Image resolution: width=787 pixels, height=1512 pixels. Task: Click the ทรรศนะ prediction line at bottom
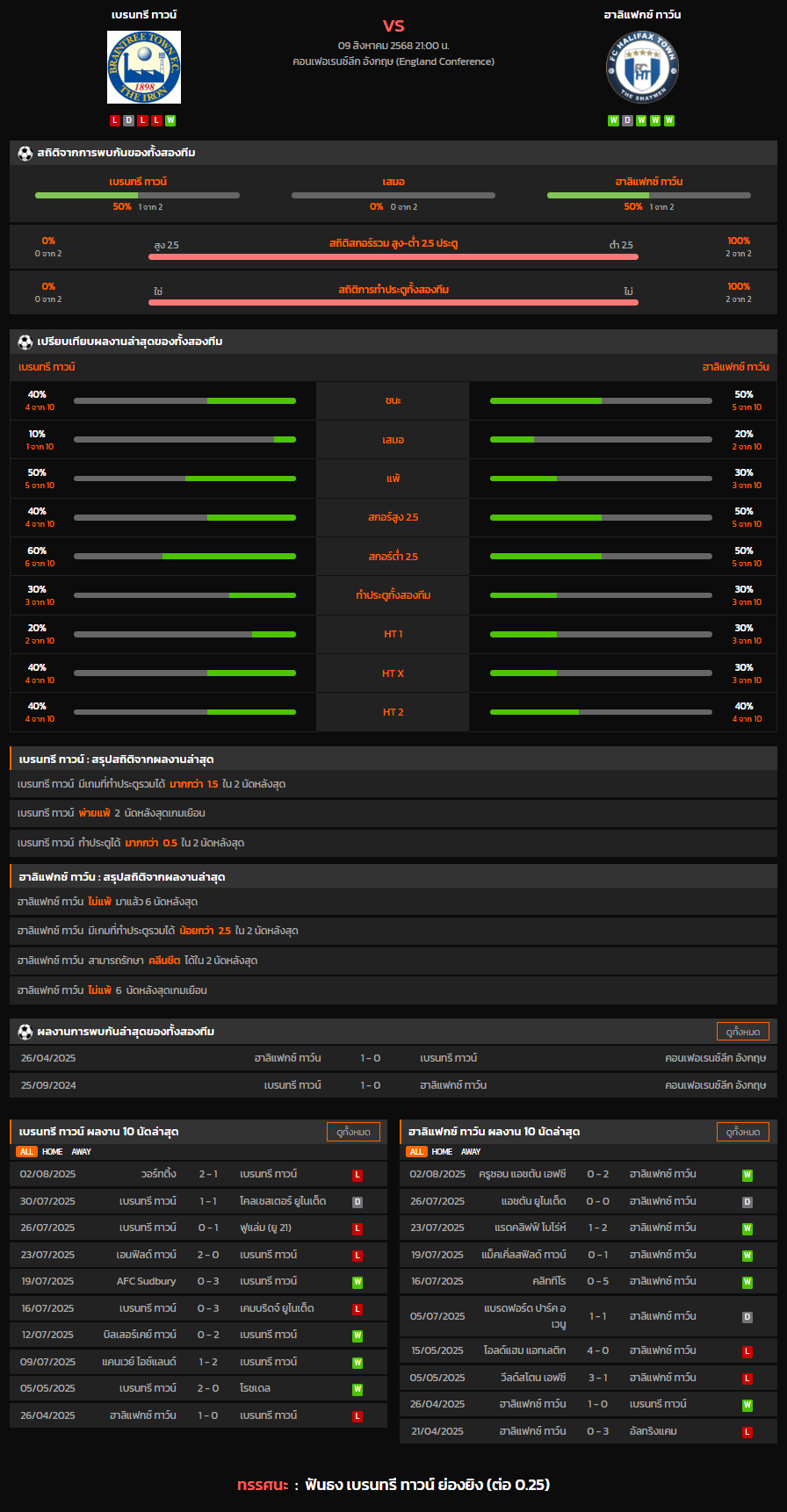pyautogui.click(x=393, y=1485)
